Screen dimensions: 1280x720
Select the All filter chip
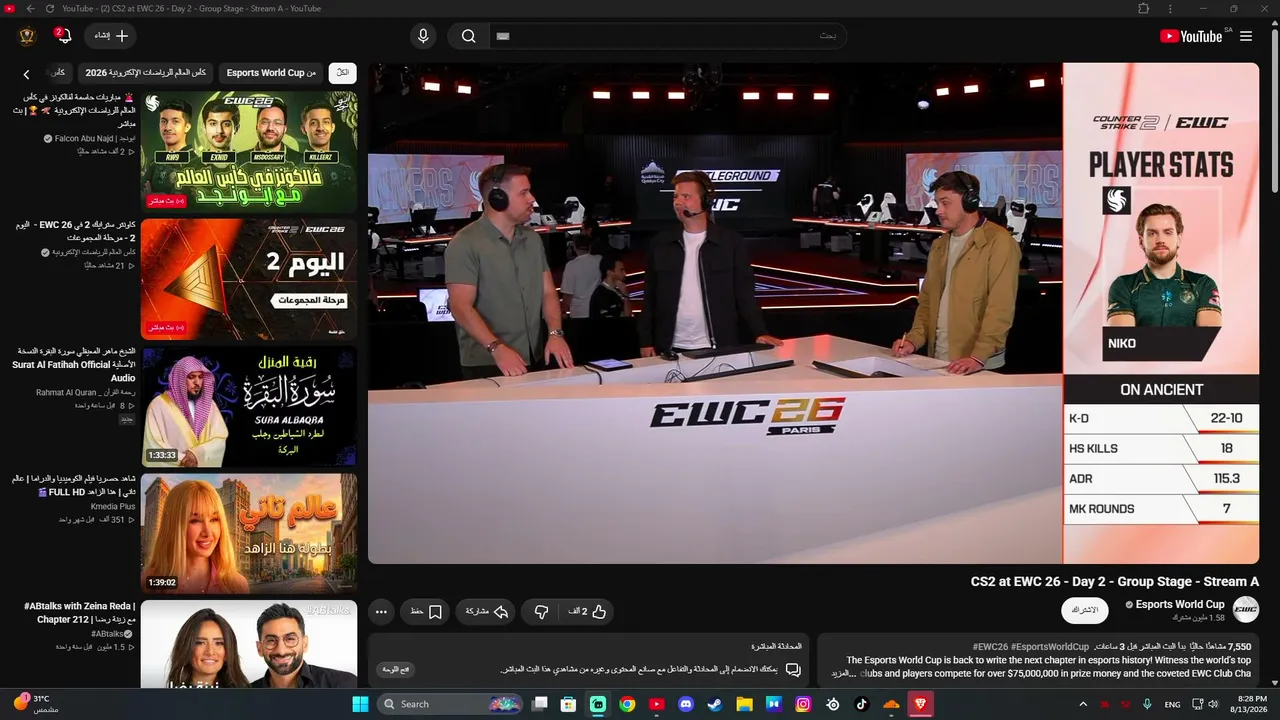click(343, 73)
